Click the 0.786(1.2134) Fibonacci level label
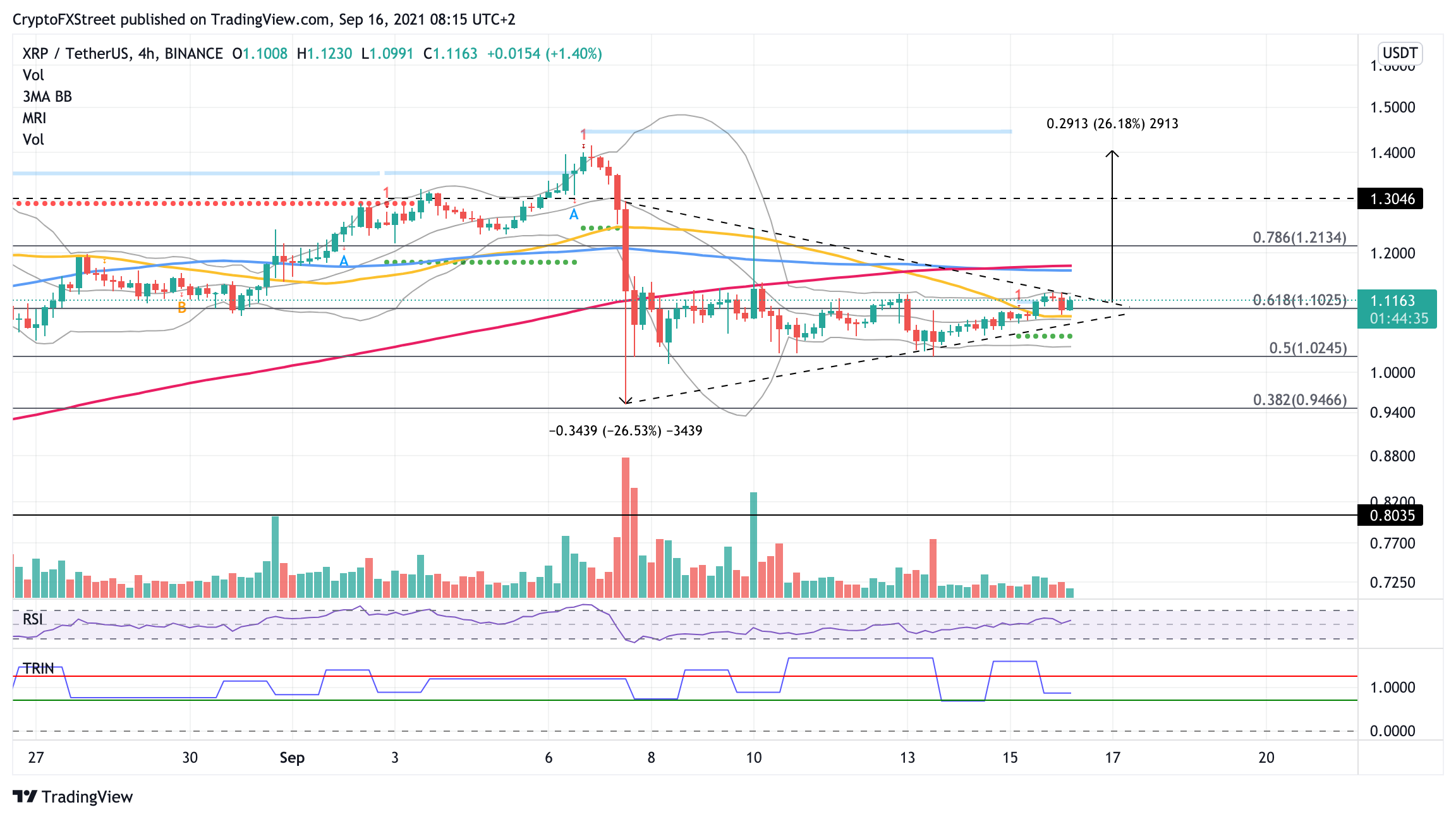The height and width of the screenshot is (819, 1456). [1299, 238]
